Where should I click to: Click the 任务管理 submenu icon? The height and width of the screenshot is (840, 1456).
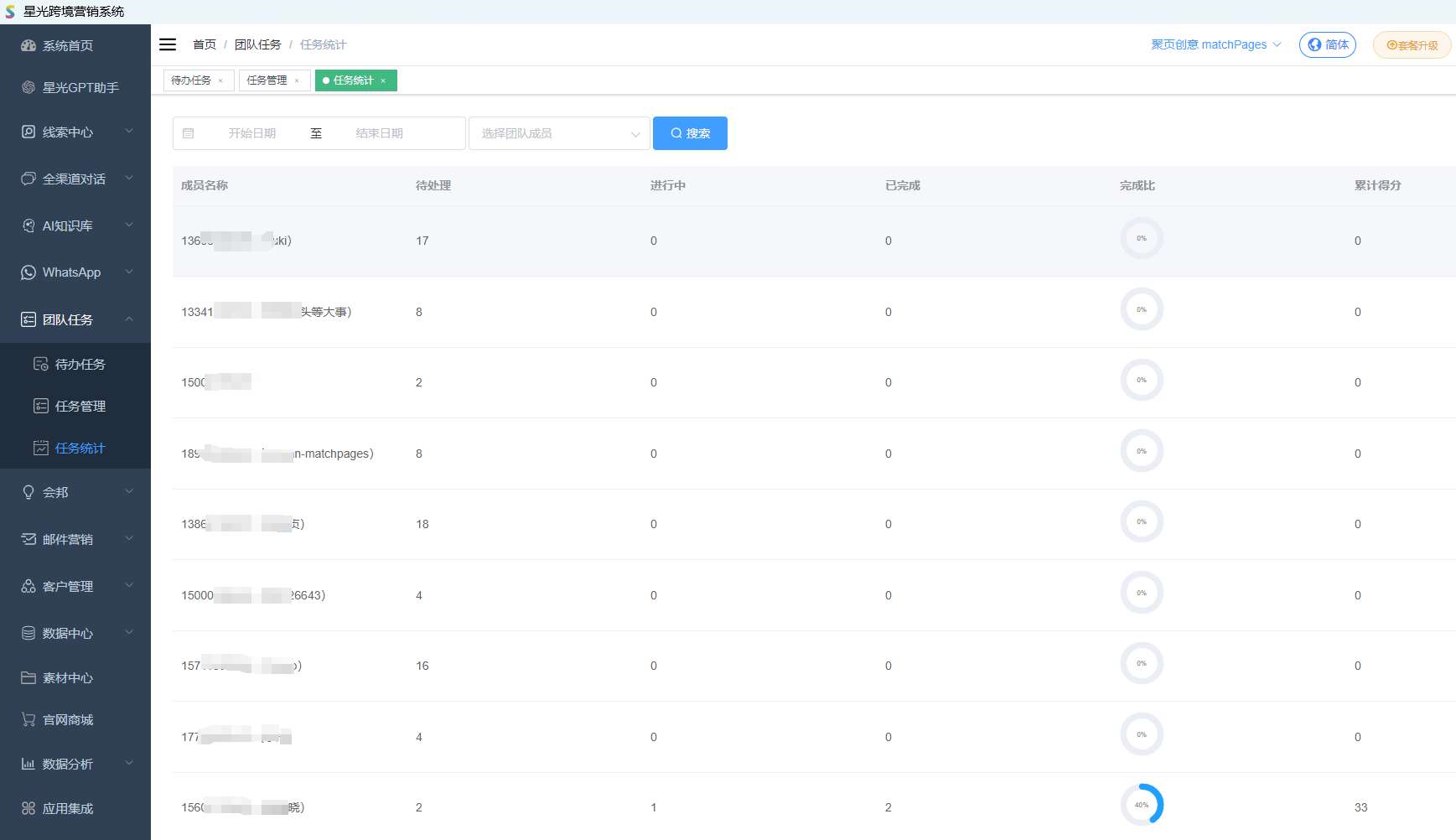click(41, 406)
